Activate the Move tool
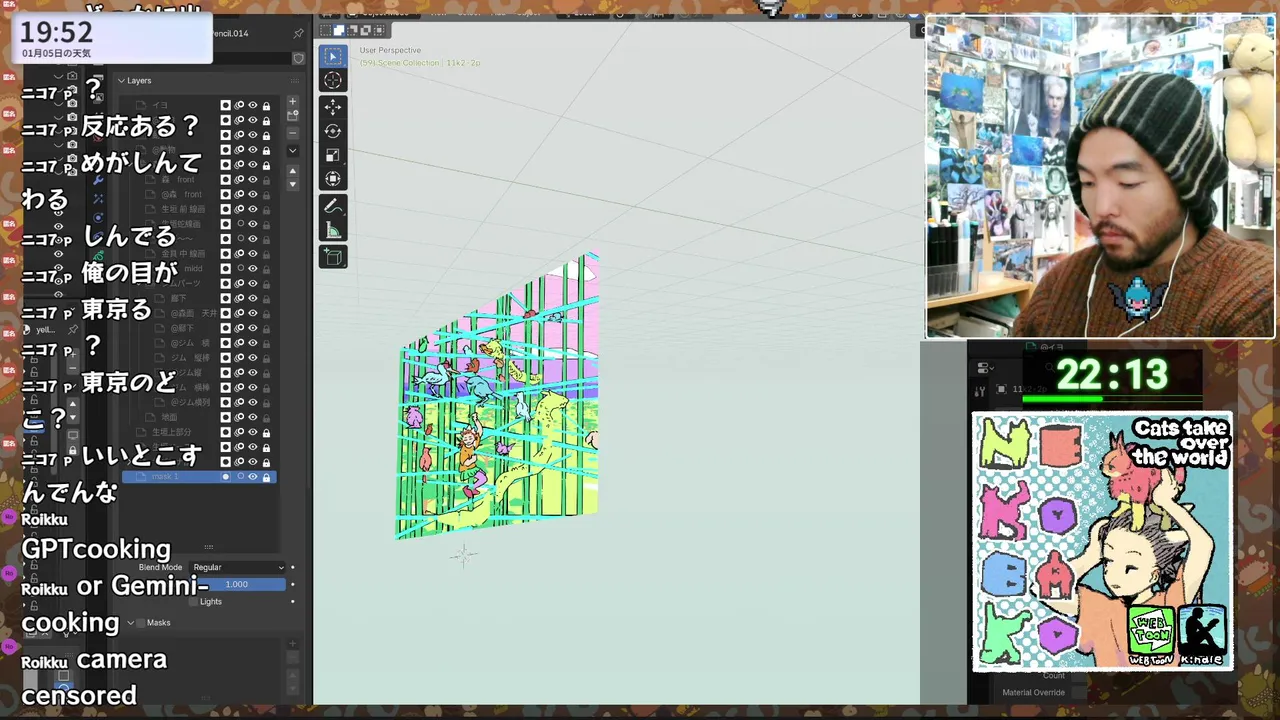The image size is (1280, 720). click(333, 106)
